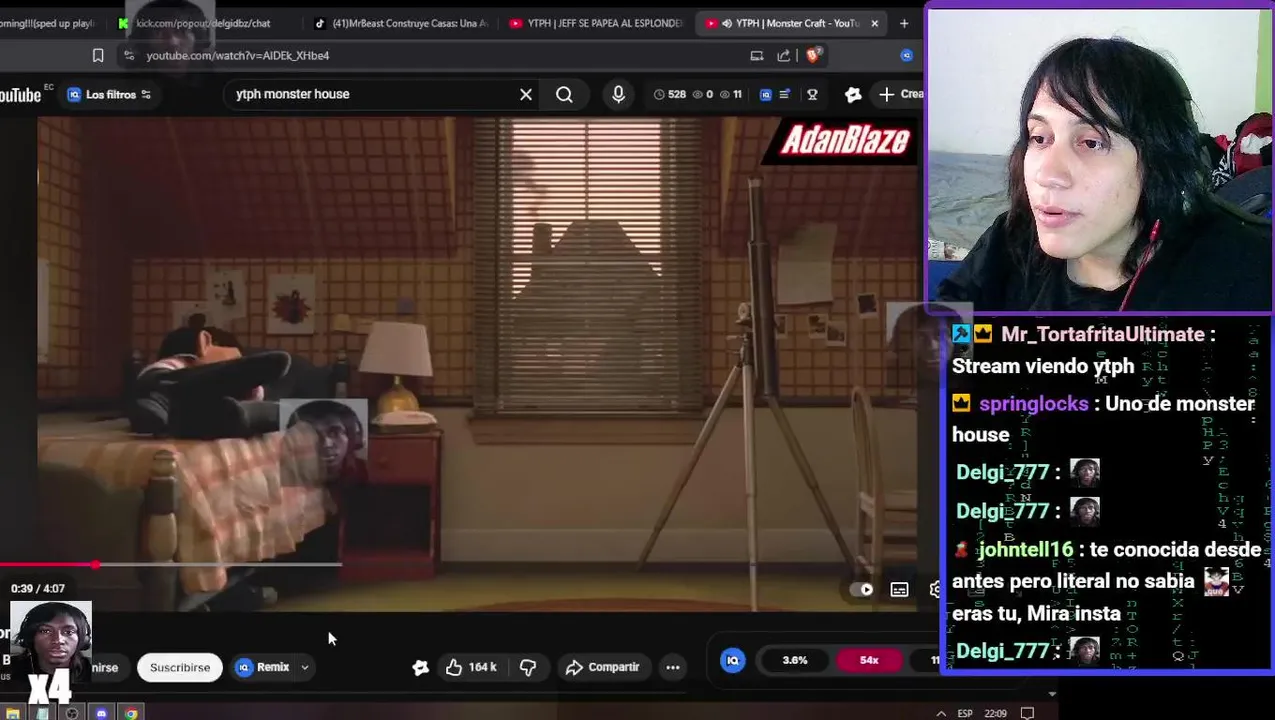Click the browser address bar URL
Viewport: 1275px width, 720px height.
[238, 56]
